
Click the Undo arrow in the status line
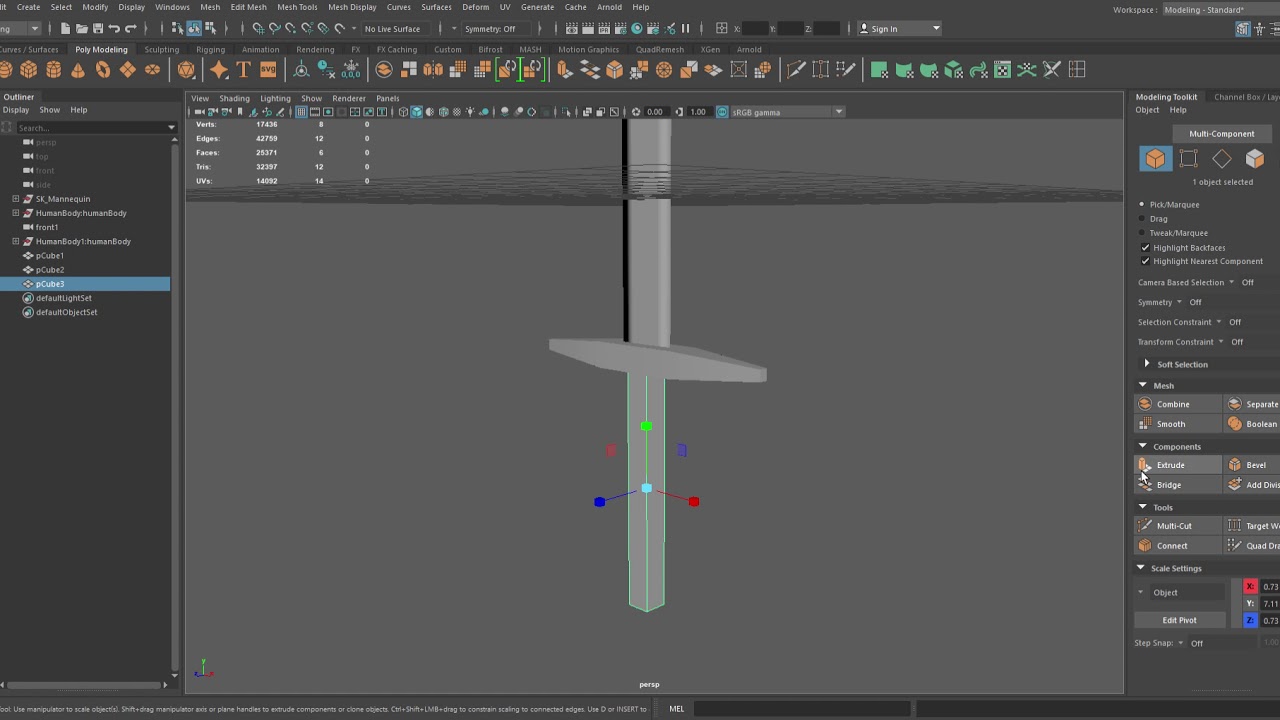click(113, 28)
